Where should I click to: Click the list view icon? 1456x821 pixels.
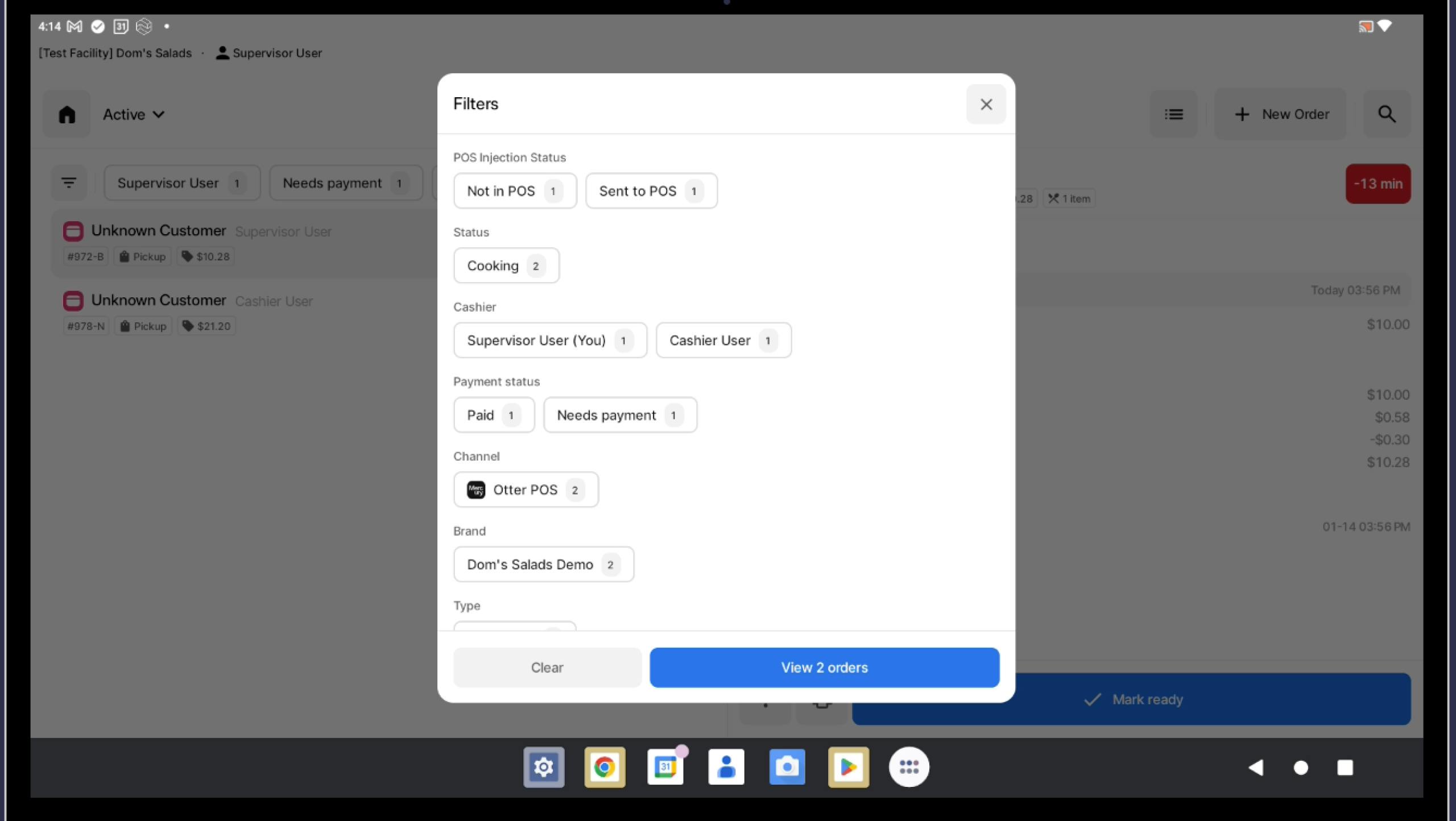(1173, 114)
